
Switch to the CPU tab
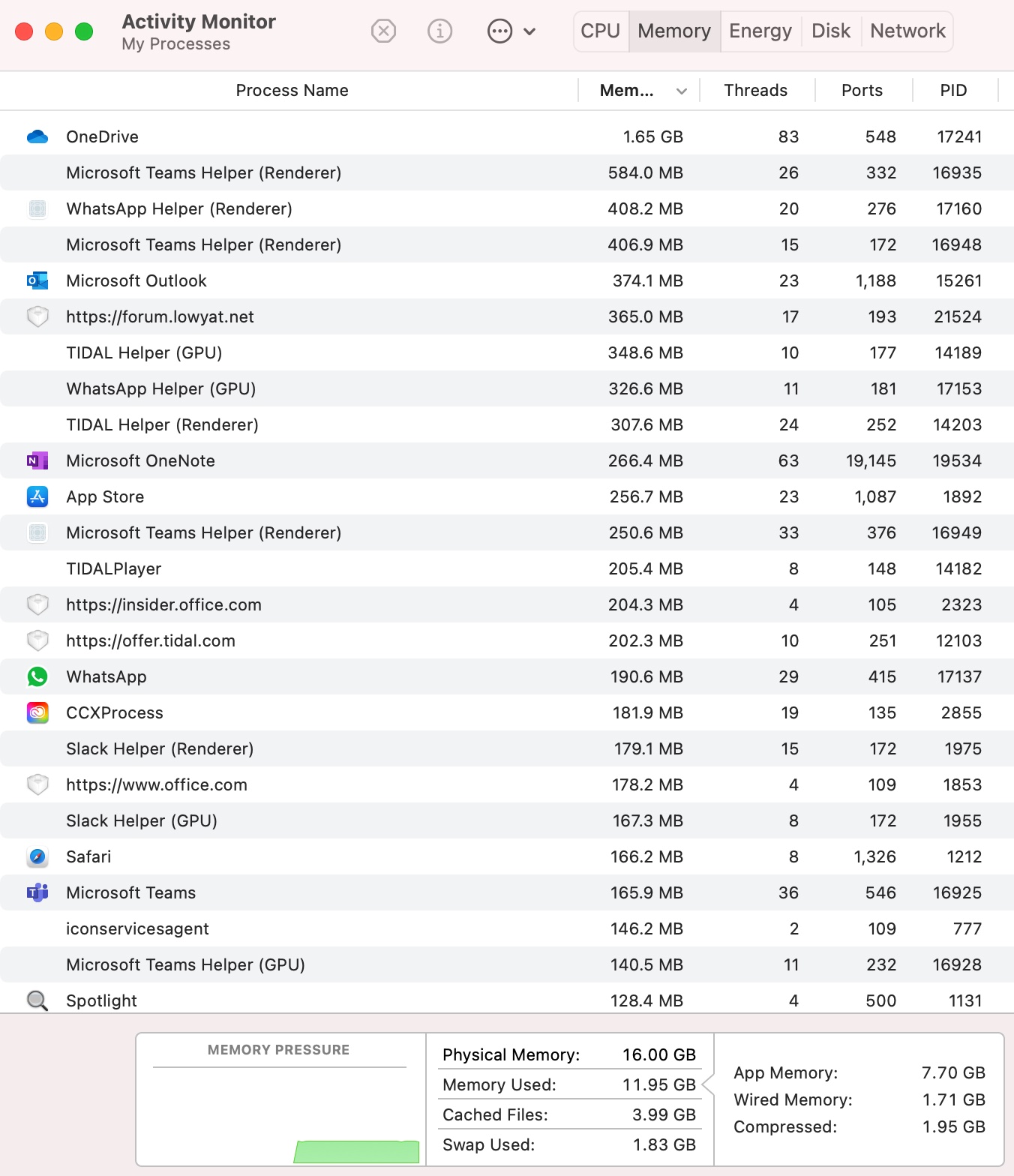point(601,31)
